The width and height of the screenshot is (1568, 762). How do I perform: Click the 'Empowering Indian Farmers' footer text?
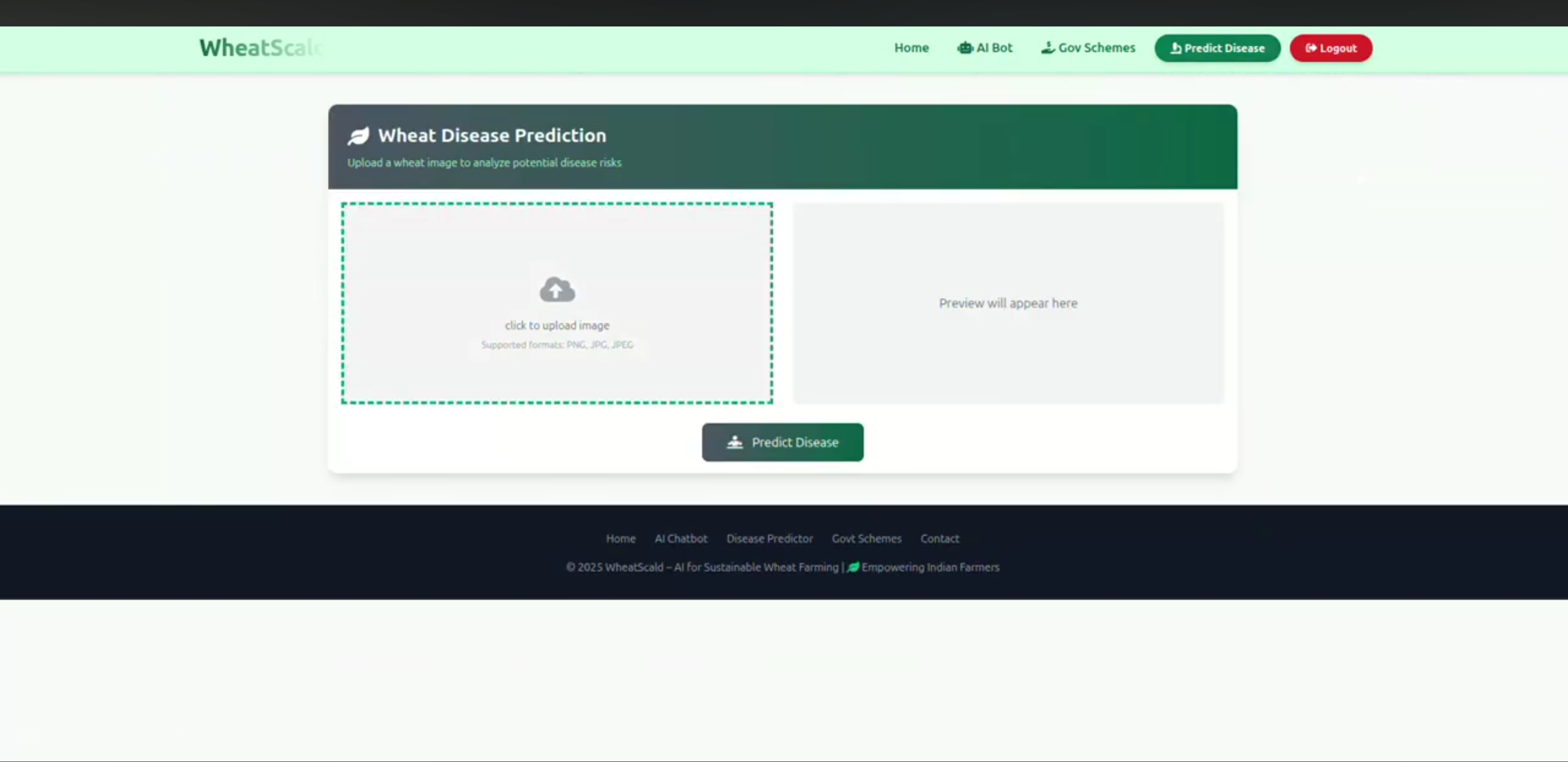pyautogui.click(x=930, y=567)
